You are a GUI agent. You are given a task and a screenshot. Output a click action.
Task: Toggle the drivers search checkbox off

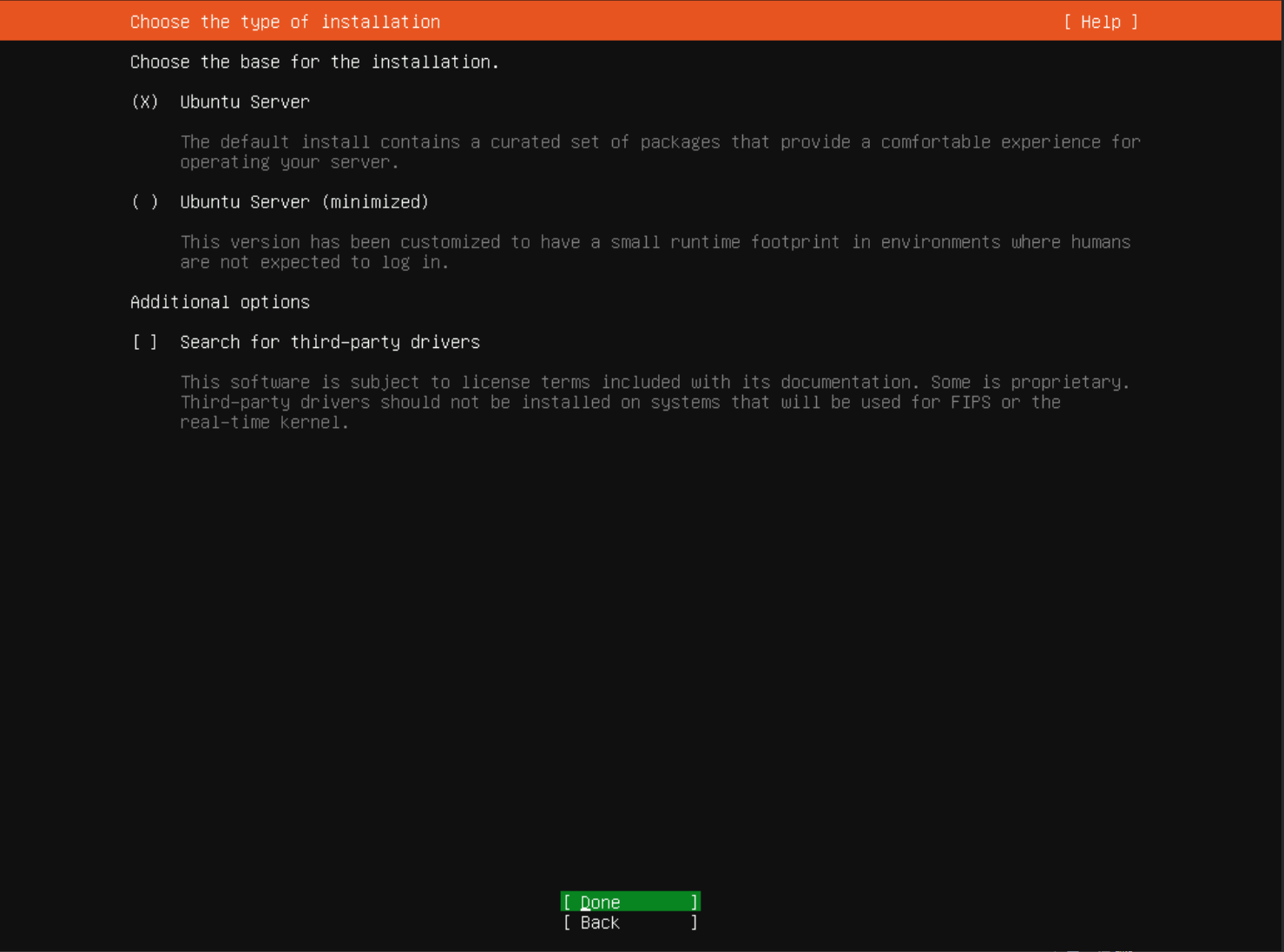(x=144, y=342)
